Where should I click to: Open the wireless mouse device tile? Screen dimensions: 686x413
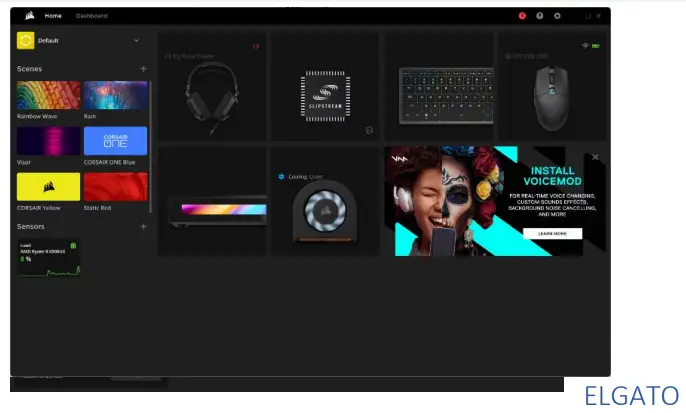point(552,86)
